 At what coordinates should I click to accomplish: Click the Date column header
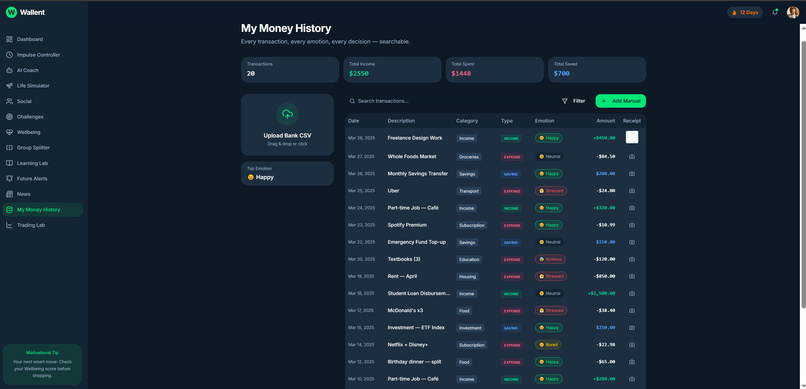(x=354, y=121)
